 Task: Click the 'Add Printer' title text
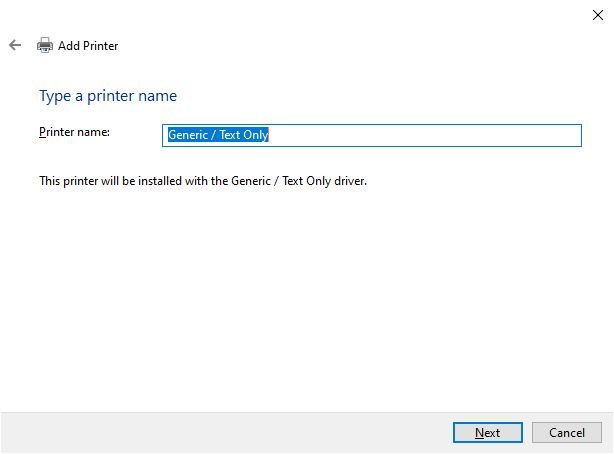(x=88, y=46)
